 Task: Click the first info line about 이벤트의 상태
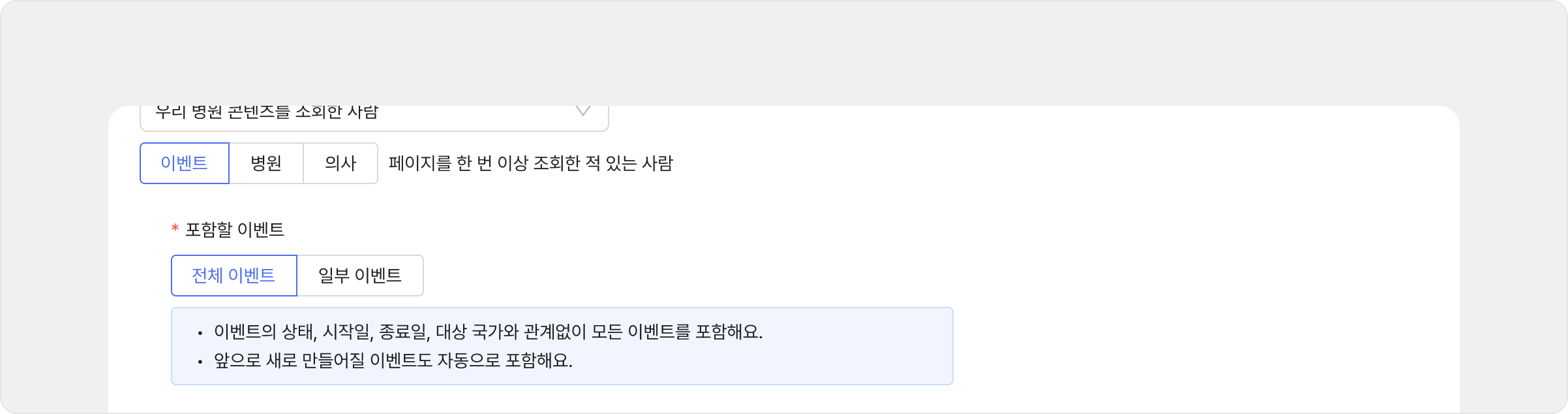click(488, 332)
